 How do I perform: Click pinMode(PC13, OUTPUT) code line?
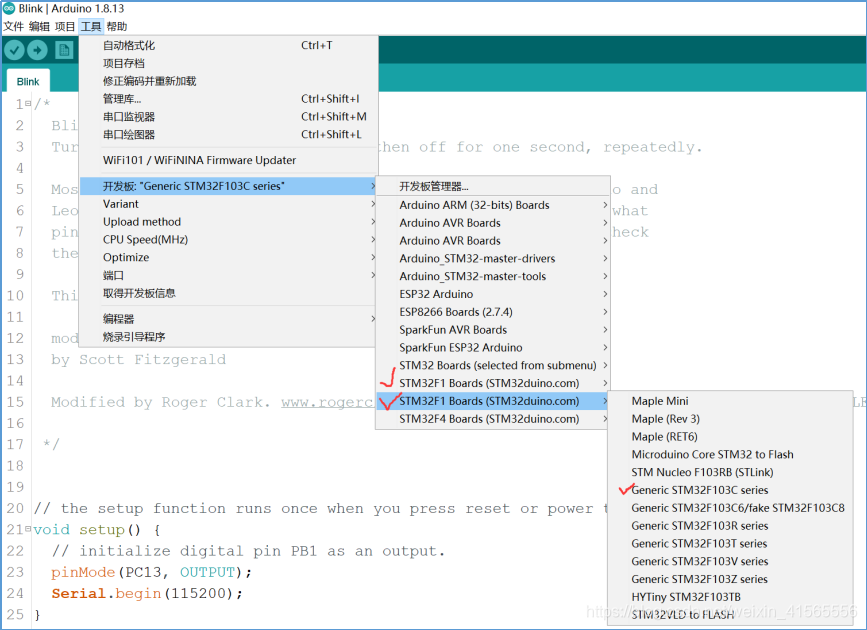152,572
